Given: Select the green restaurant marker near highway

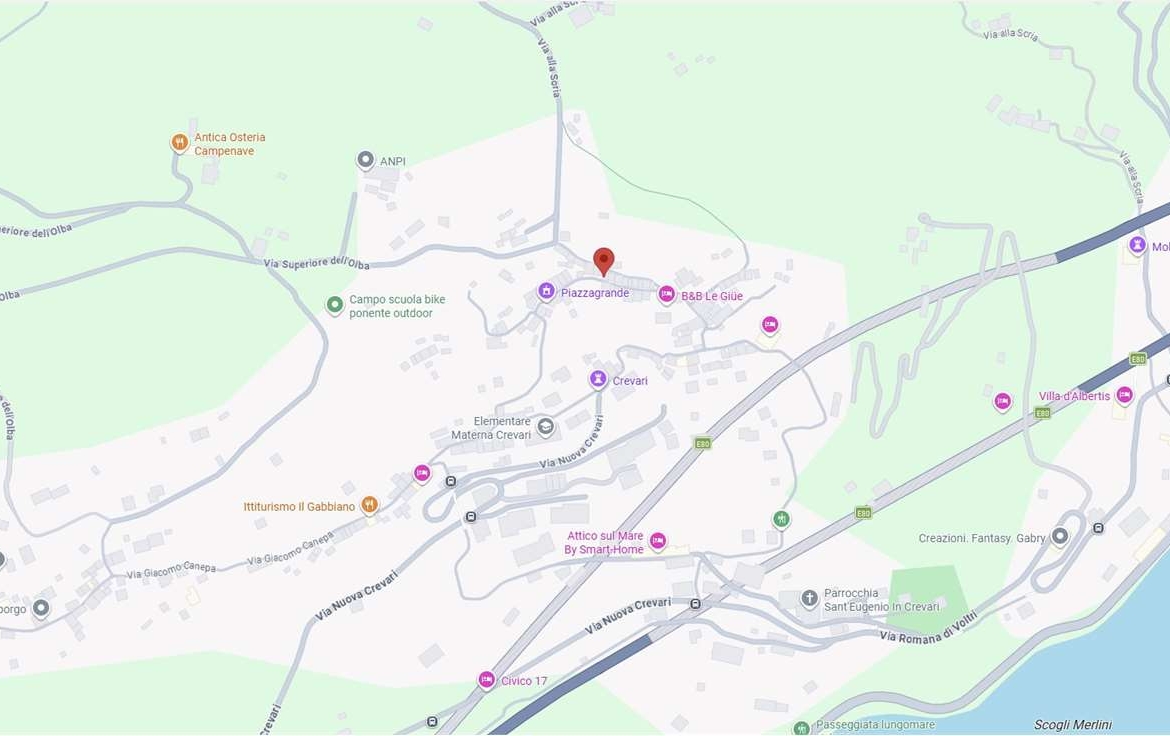Looking at the screenshot, I should [x=781, y=519].
